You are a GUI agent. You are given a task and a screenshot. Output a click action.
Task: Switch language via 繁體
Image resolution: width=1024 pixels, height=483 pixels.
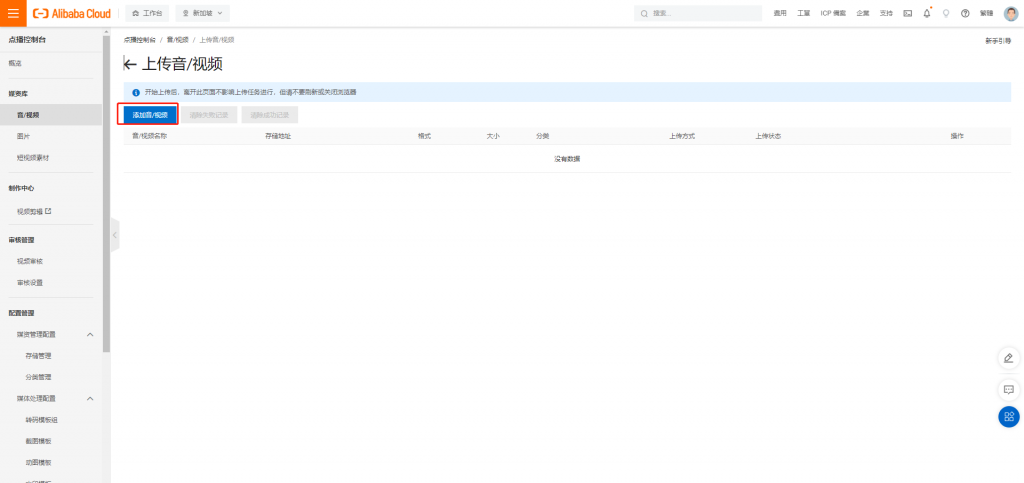coord(987,13)
